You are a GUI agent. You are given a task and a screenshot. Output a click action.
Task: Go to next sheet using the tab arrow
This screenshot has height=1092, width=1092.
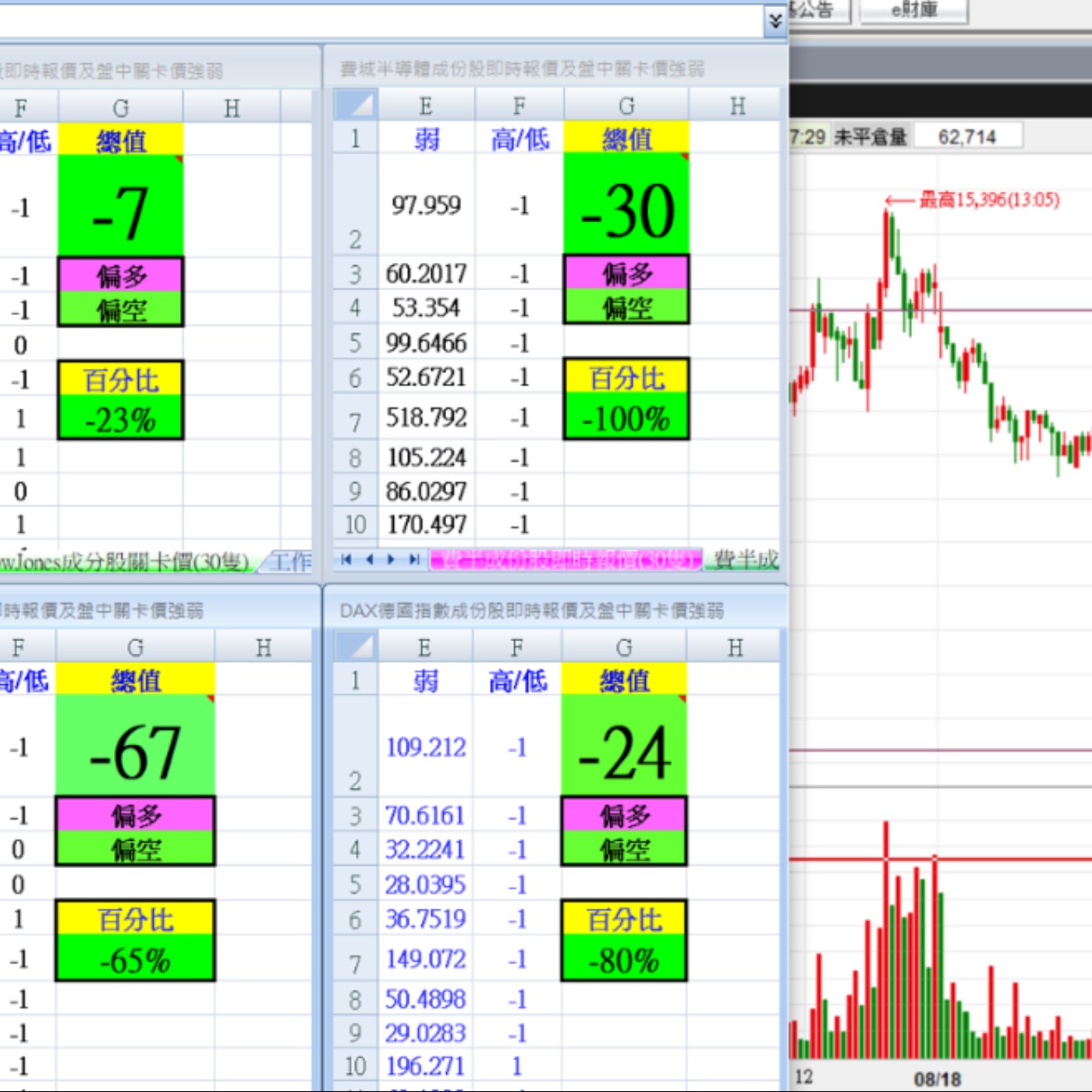click(x=392, y=559)
